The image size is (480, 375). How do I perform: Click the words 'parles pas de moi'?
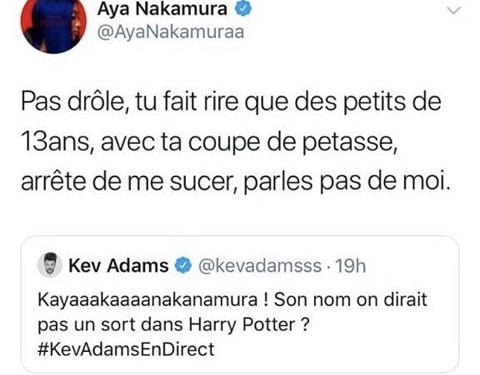pyautogui.click(x=347, y=182)
